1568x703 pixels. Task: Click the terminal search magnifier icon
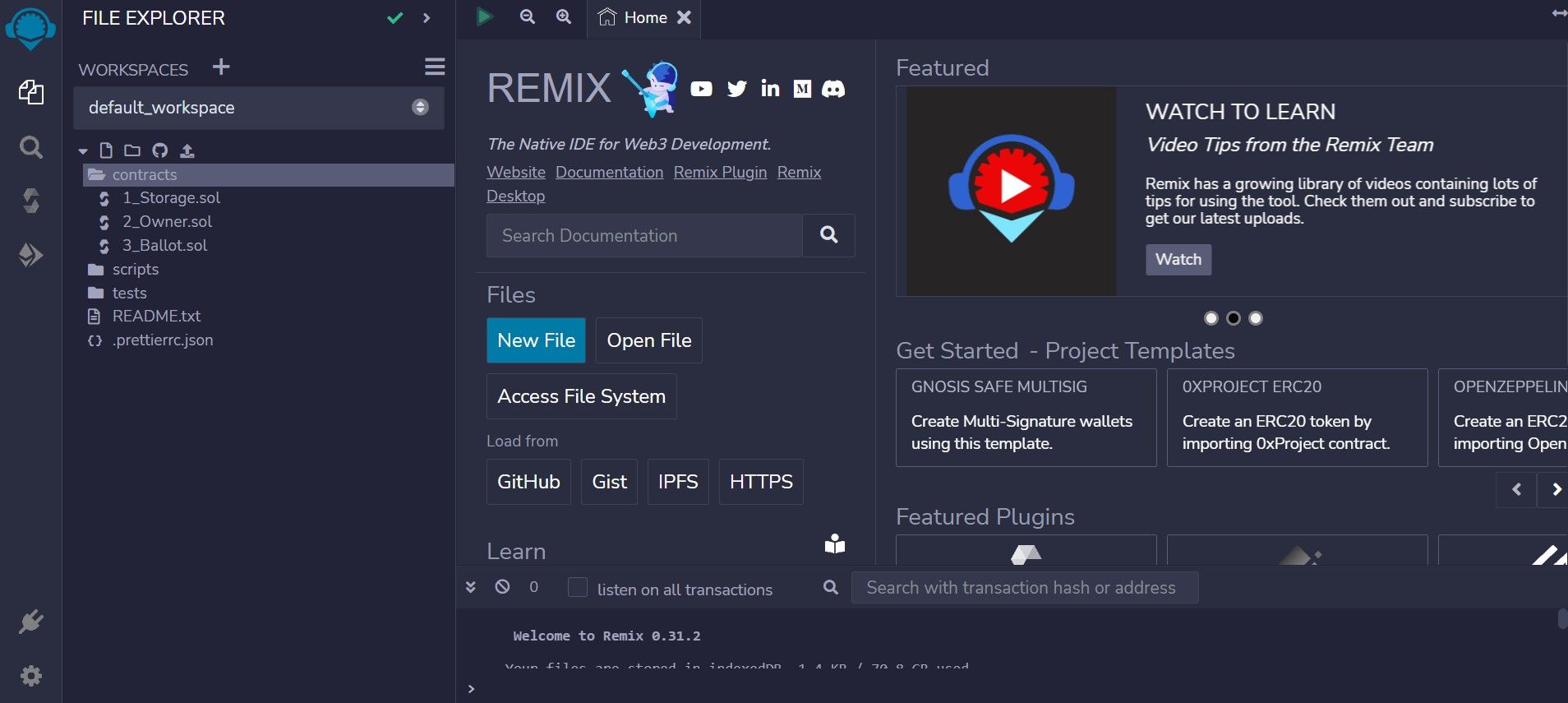(831, 587)
